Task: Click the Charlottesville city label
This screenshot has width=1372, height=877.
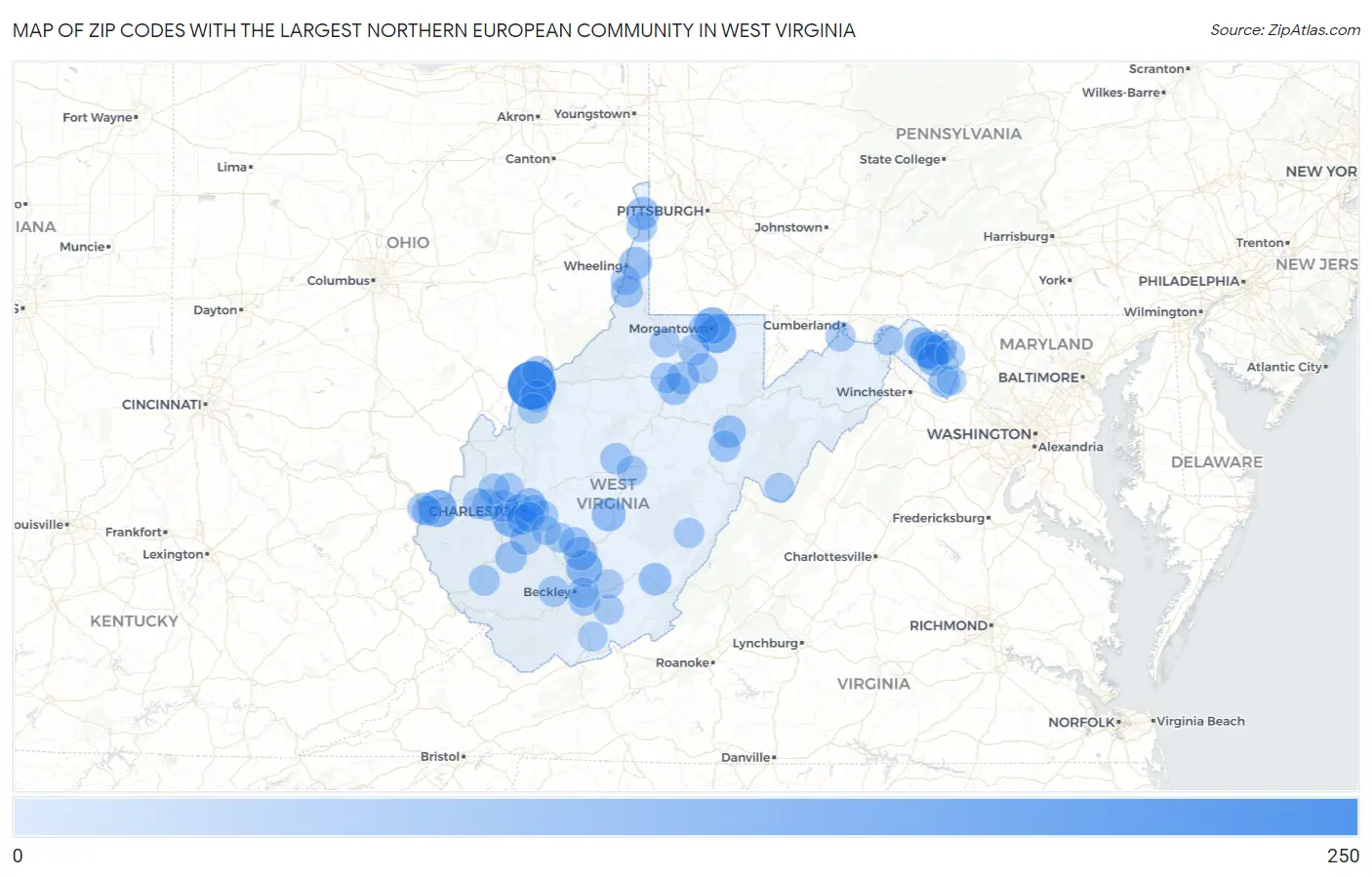Action: tap(827, 557)
